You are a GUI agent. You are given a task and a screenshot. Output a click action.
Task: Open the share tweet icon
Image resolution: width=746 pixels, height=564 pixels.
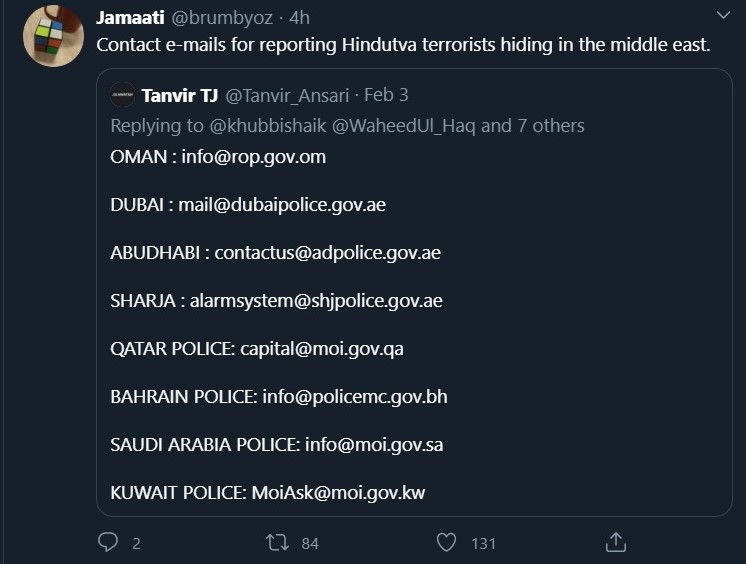(x=617, y=542)
